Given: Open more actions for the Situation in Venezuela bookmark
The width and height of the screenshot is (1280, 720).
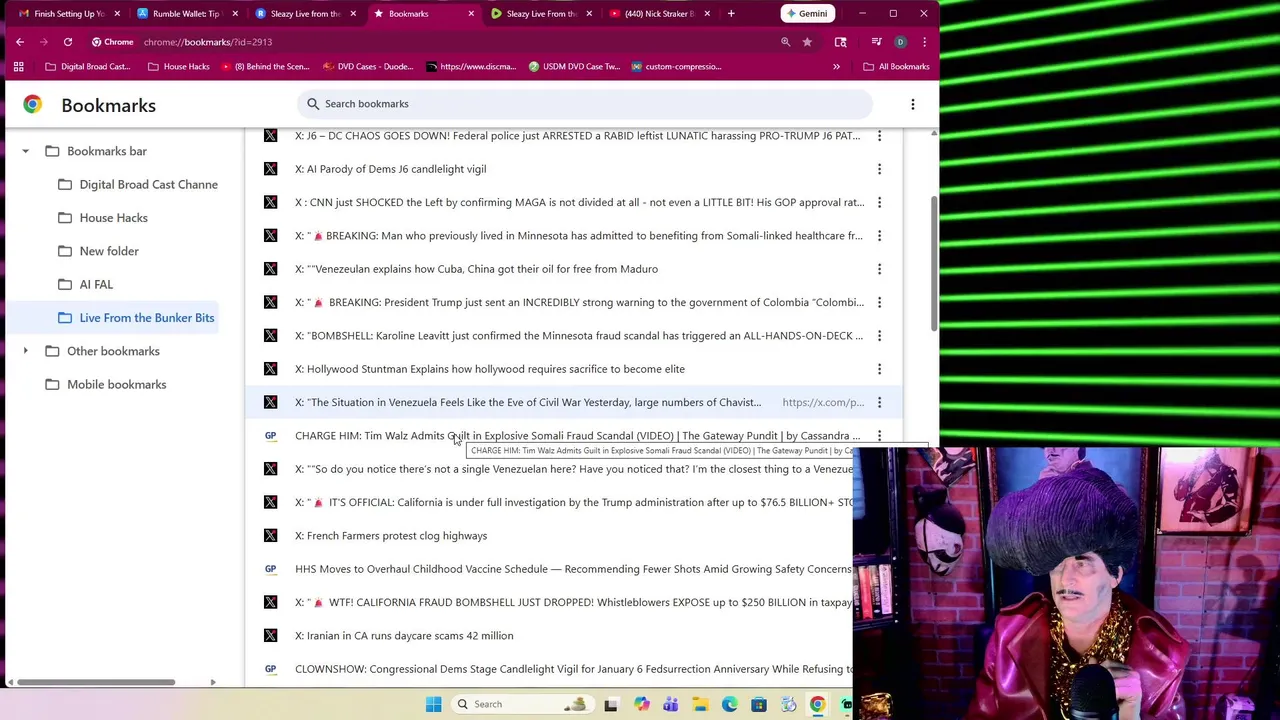Looking at the screenshot, I should tap(879, 402).
